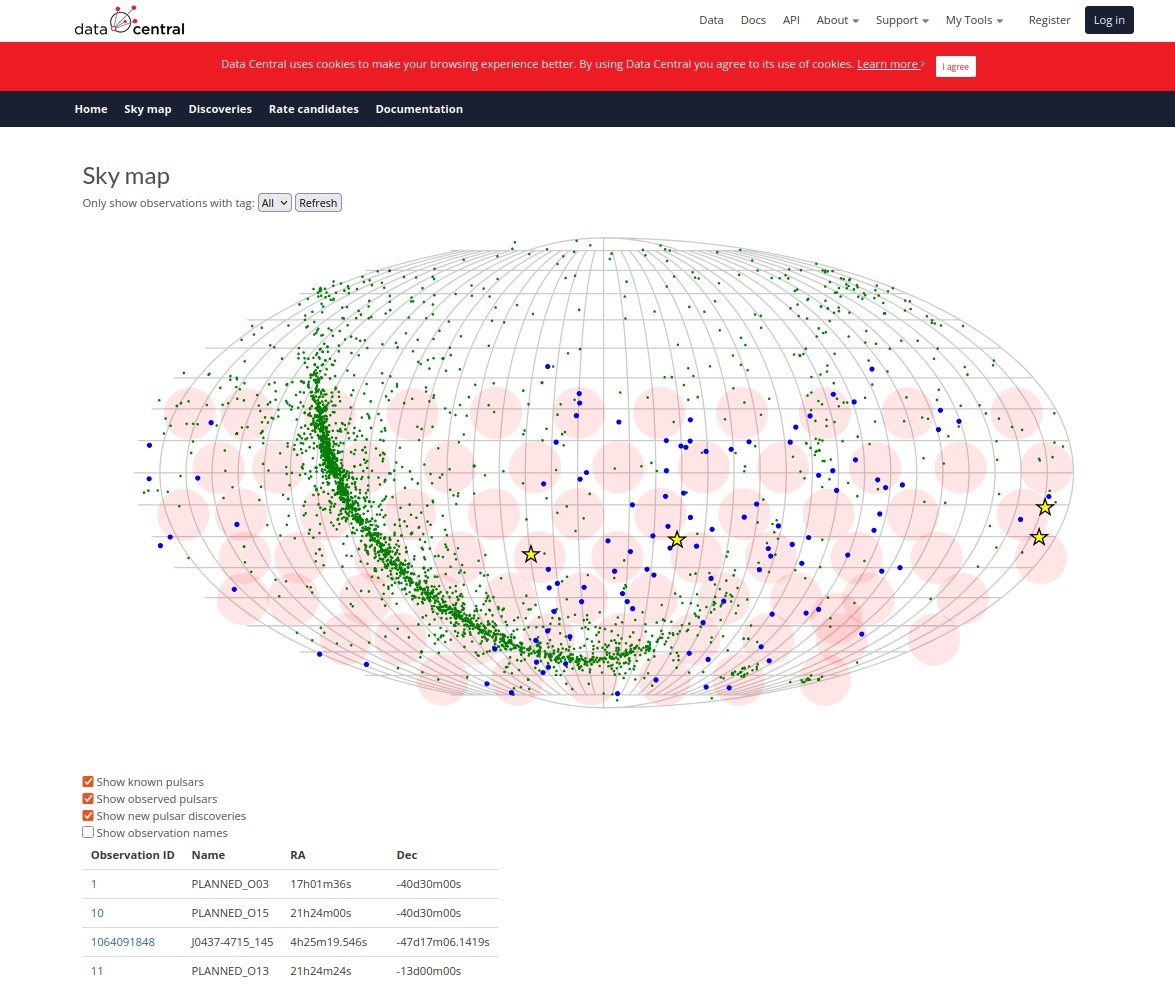Viewport: 1175px width, 984px height.
Task: Open the Rate candidates tab
Action: pos(313,109)
